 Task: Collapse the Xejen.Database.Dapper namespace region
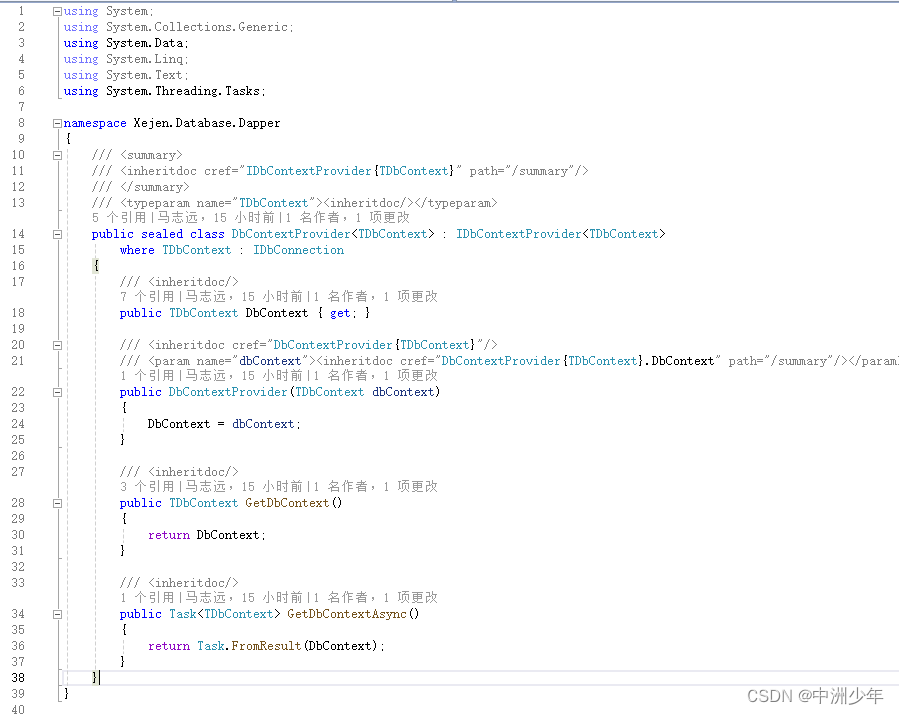pyautogui.click(x=57, y=122)
